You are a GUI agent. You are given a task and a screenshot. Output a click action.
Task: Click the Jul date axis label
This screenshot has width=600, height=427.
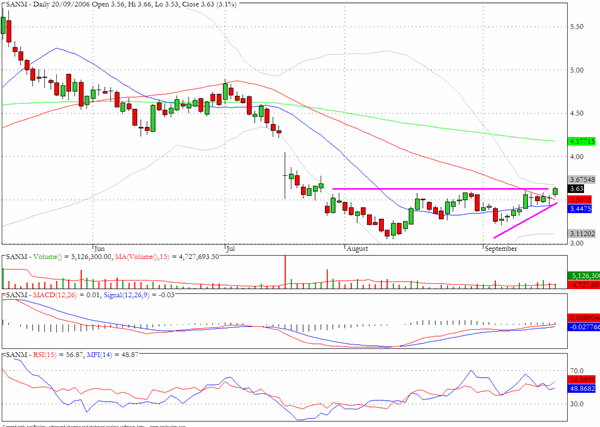(x=230, y=249)
